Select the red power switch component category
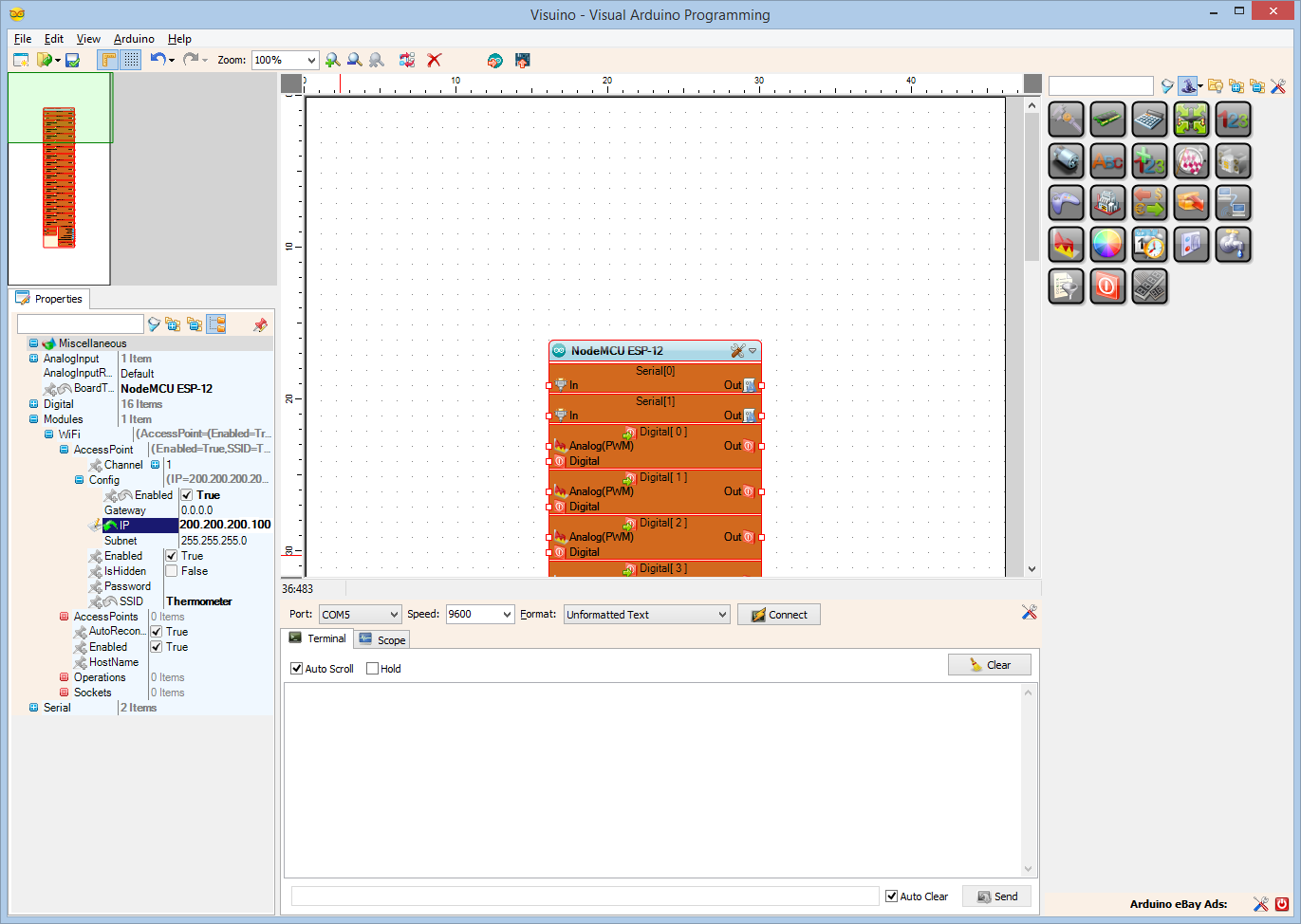 click(1108, 286)
